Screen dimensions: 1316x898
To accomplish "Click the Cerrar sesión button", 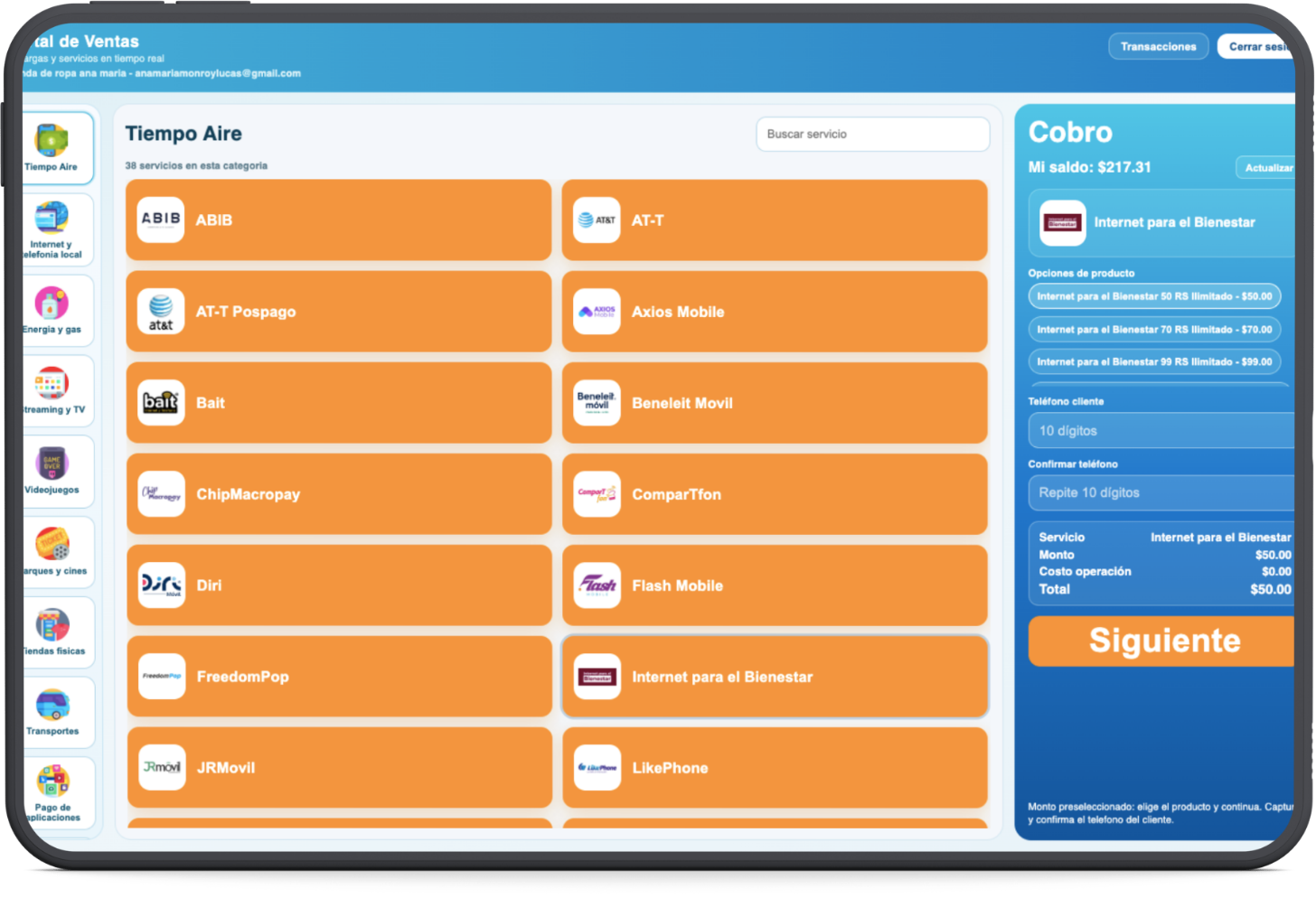I will tap(1256, 46).
